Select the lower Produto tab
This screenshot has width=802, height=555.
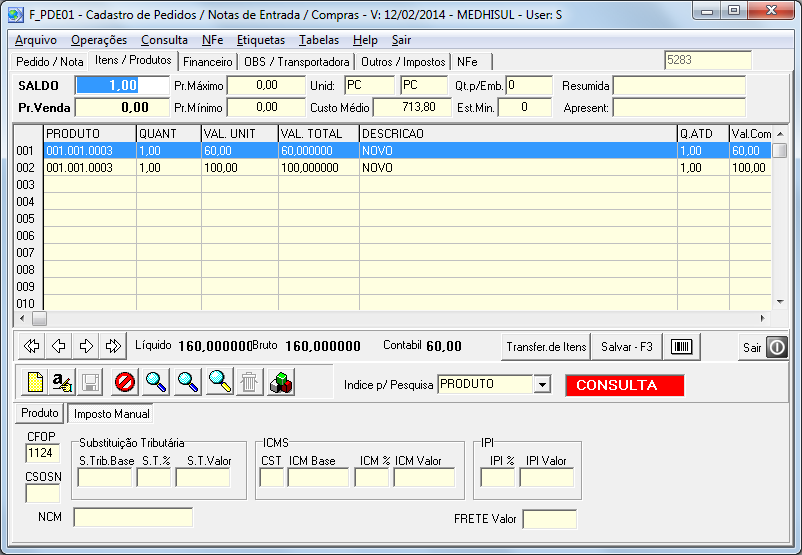pyautogui.click(x=40, y=413)
